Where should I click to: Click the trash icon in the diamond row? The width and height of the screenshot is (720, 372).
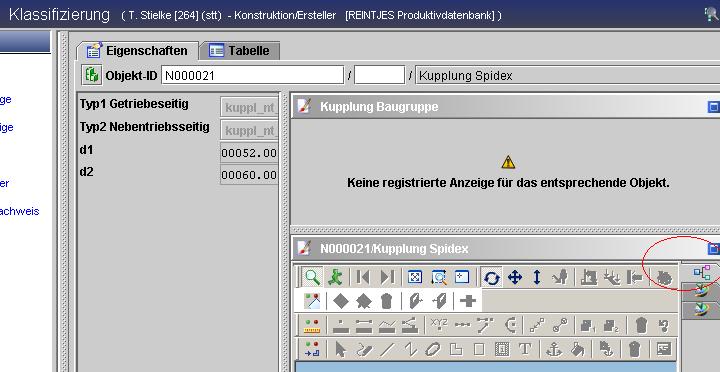tap(387, 301)
